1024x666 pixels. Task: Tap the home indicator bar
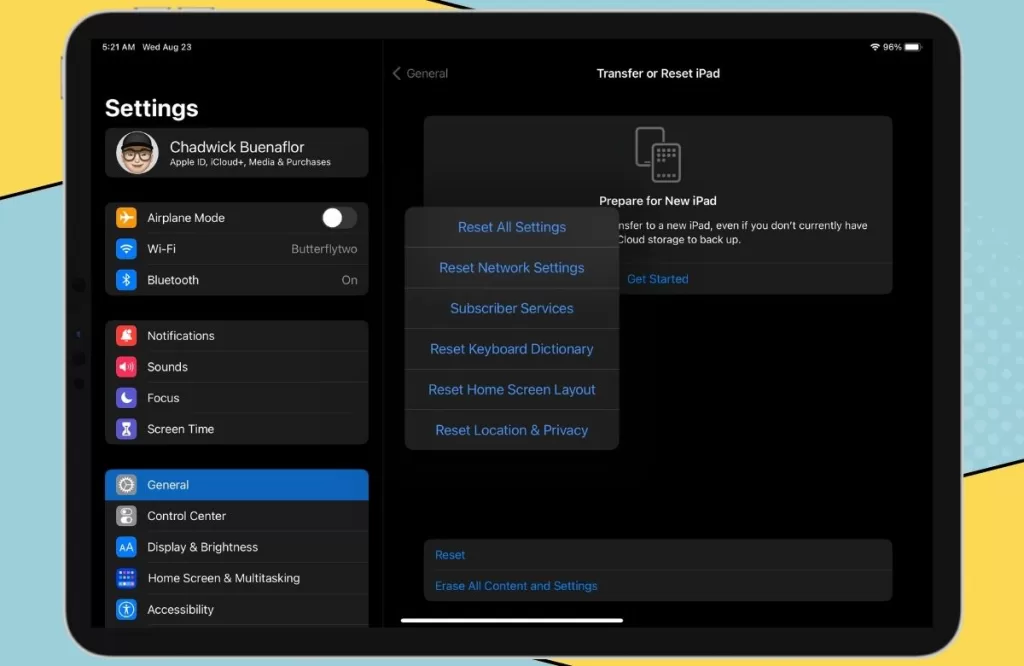point(511,620)
